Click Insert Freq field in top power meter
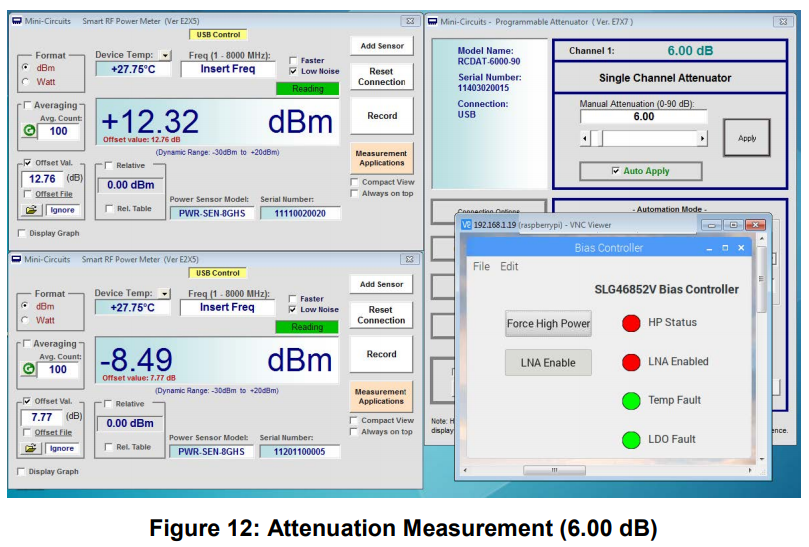The image size is (809, 547). coord(228,69)
